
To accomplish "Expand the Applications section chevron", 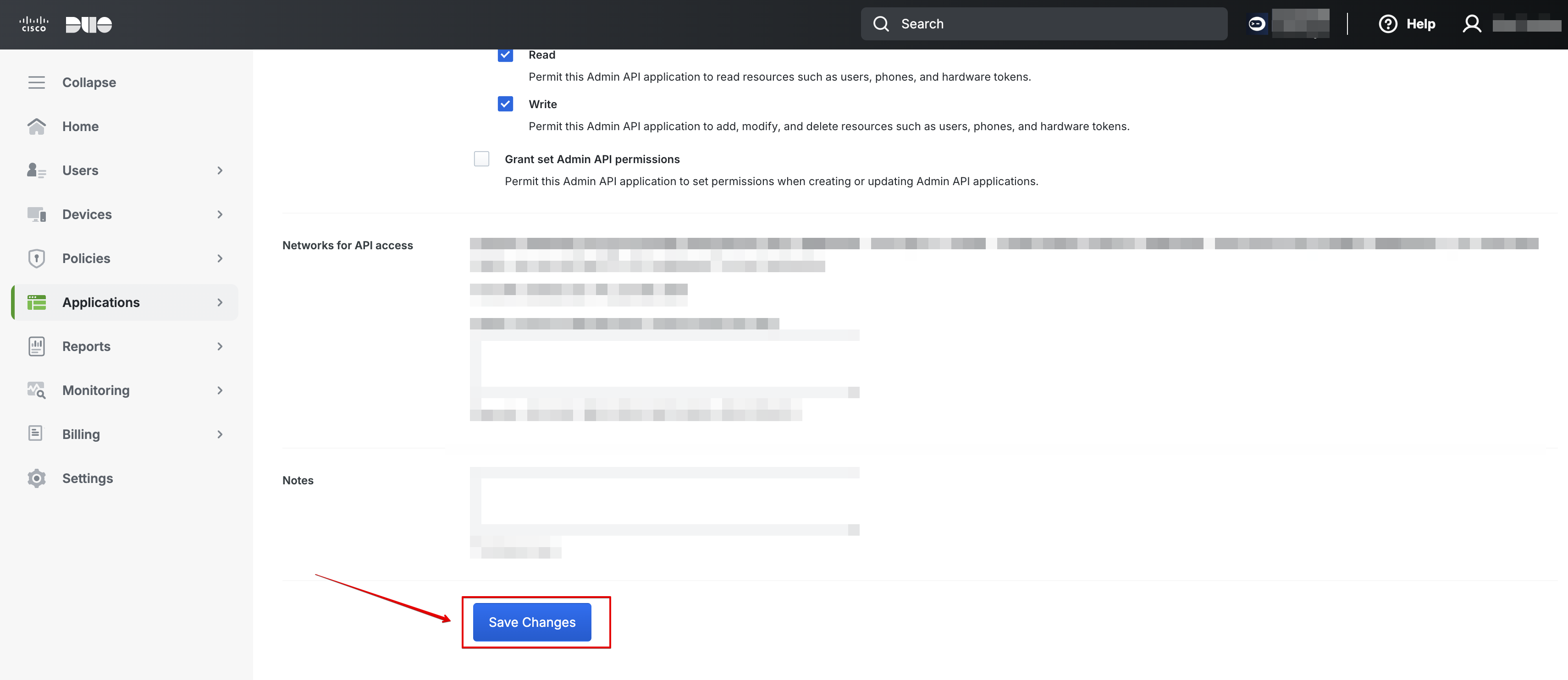I will coord(220,302).
